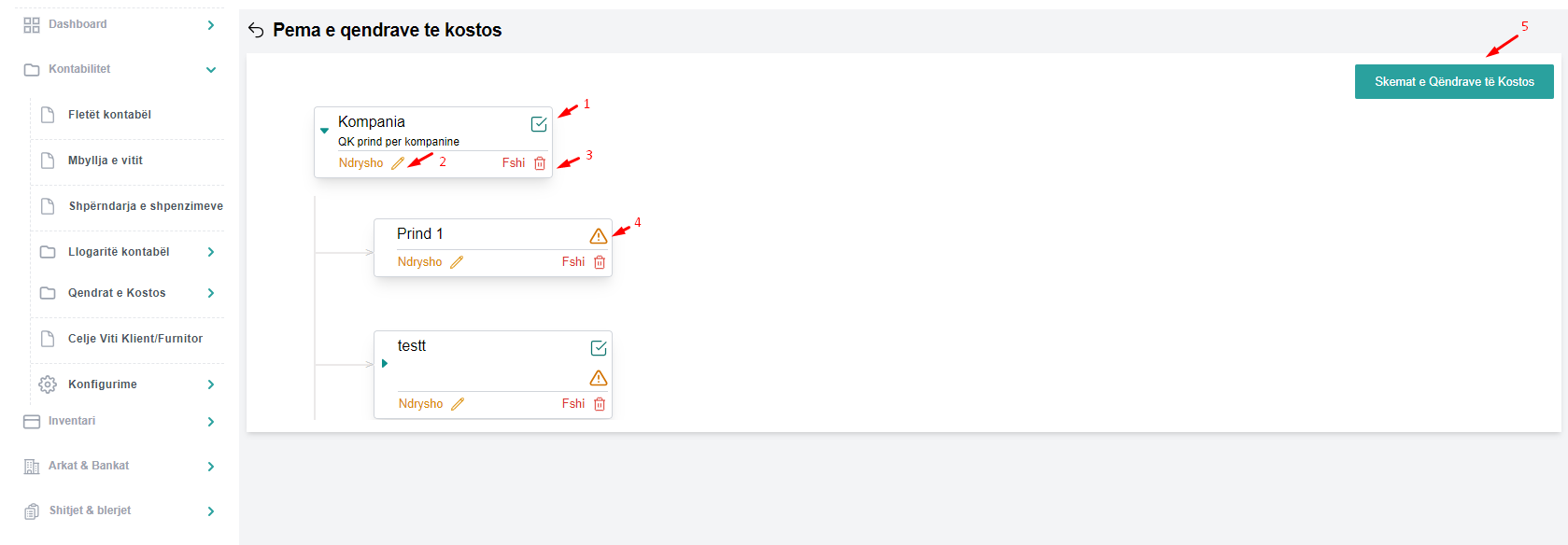This screenshot has width=1568, height=545.
Task: Click the trash delete icon on testt node
Action: pos(600,404)
